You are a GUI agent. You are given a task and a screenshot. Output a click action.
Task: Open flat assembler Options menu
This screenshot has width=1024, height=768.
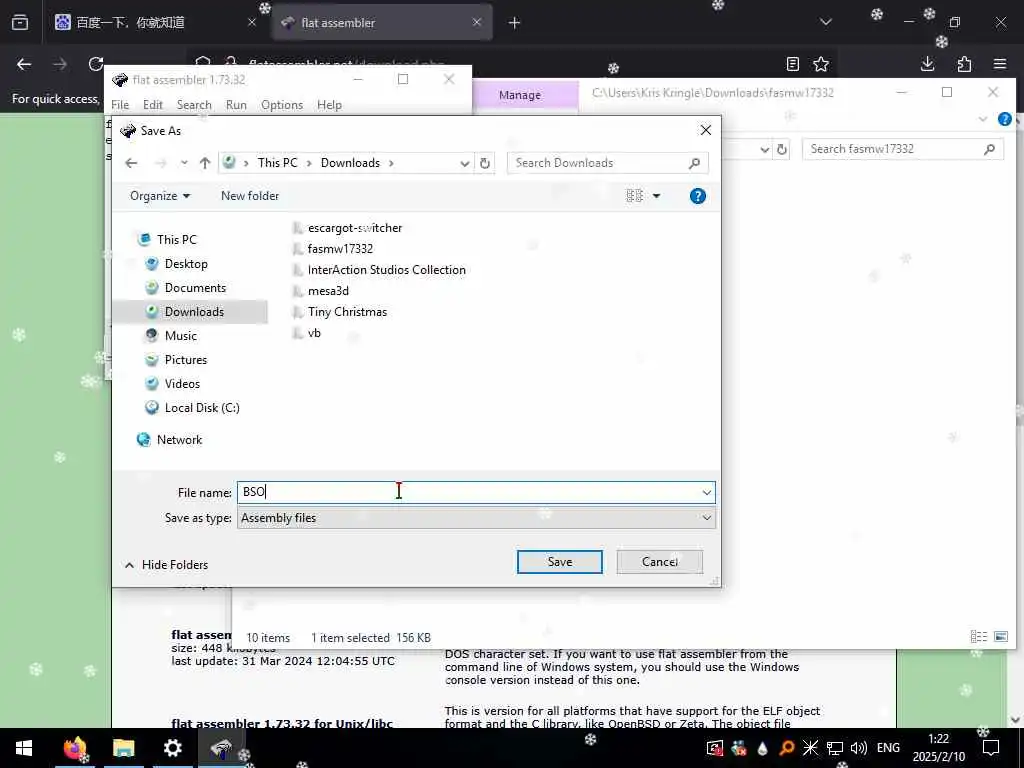pos(282,105)
